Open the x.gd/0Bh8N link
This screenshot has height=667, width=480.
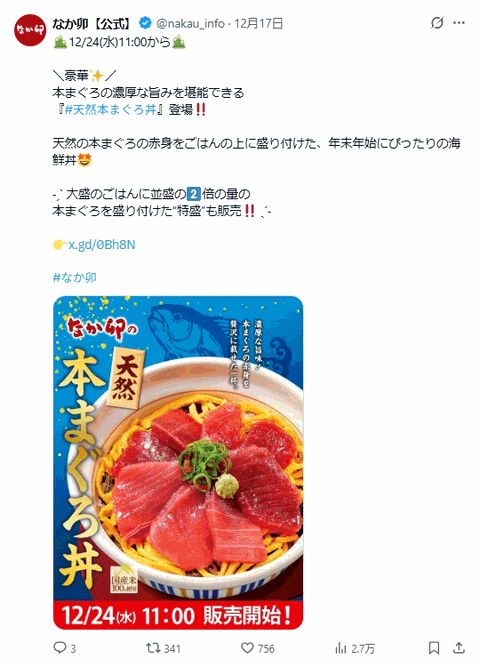point(102,245)
